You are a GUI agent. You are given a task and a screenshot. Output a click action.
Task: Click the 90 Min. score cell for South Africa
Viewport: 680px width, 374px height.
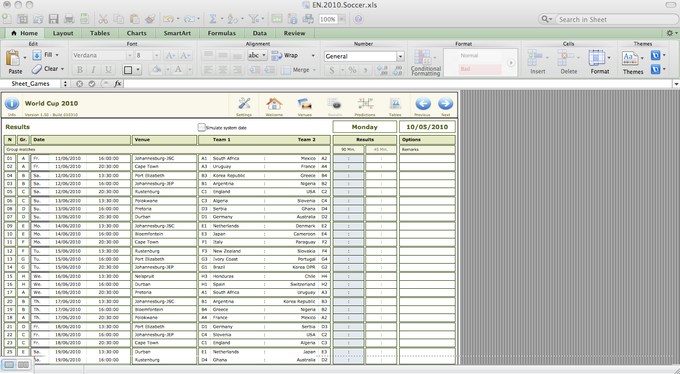click(x=348, y=159)
